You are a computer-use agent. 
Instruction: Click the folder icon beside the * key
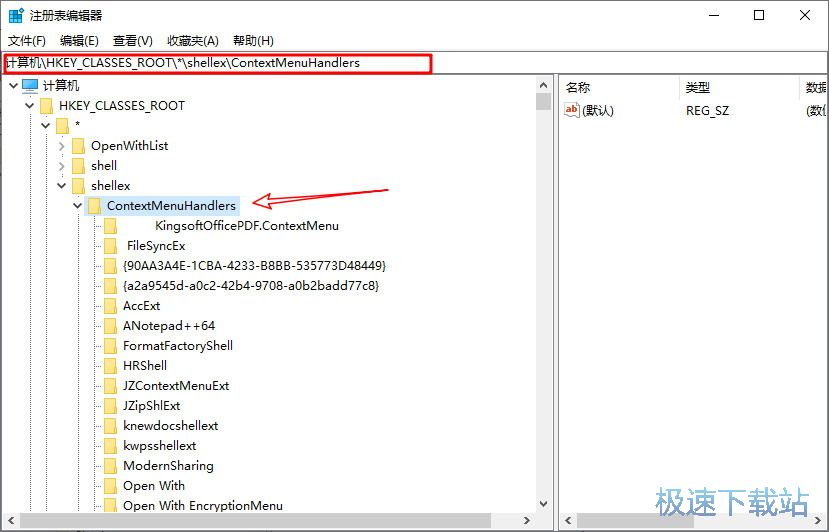point(62,126)
